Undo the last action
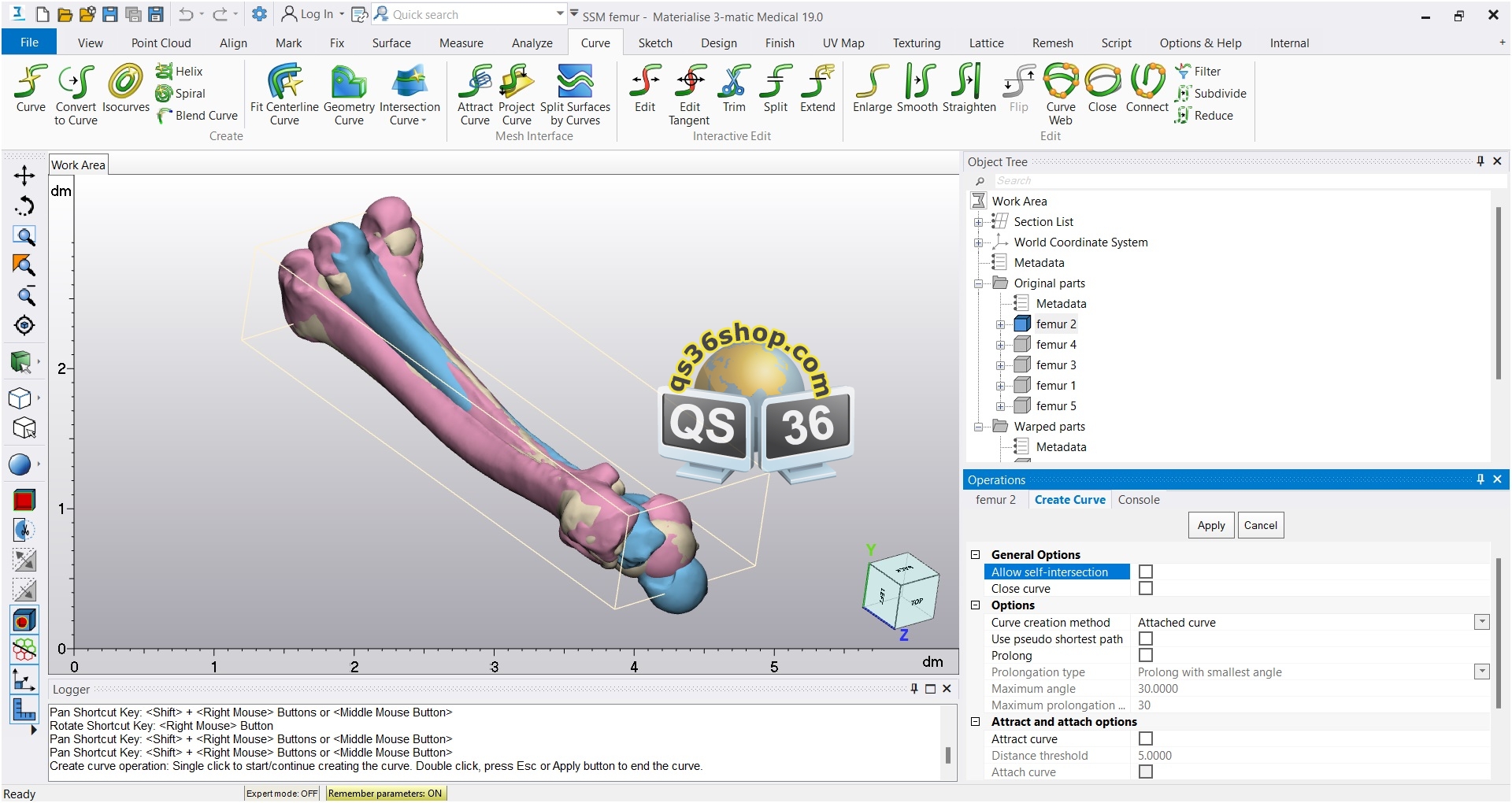Image resolution: width=1512 pixels, height=803 pixels. (x=186, y=14)
